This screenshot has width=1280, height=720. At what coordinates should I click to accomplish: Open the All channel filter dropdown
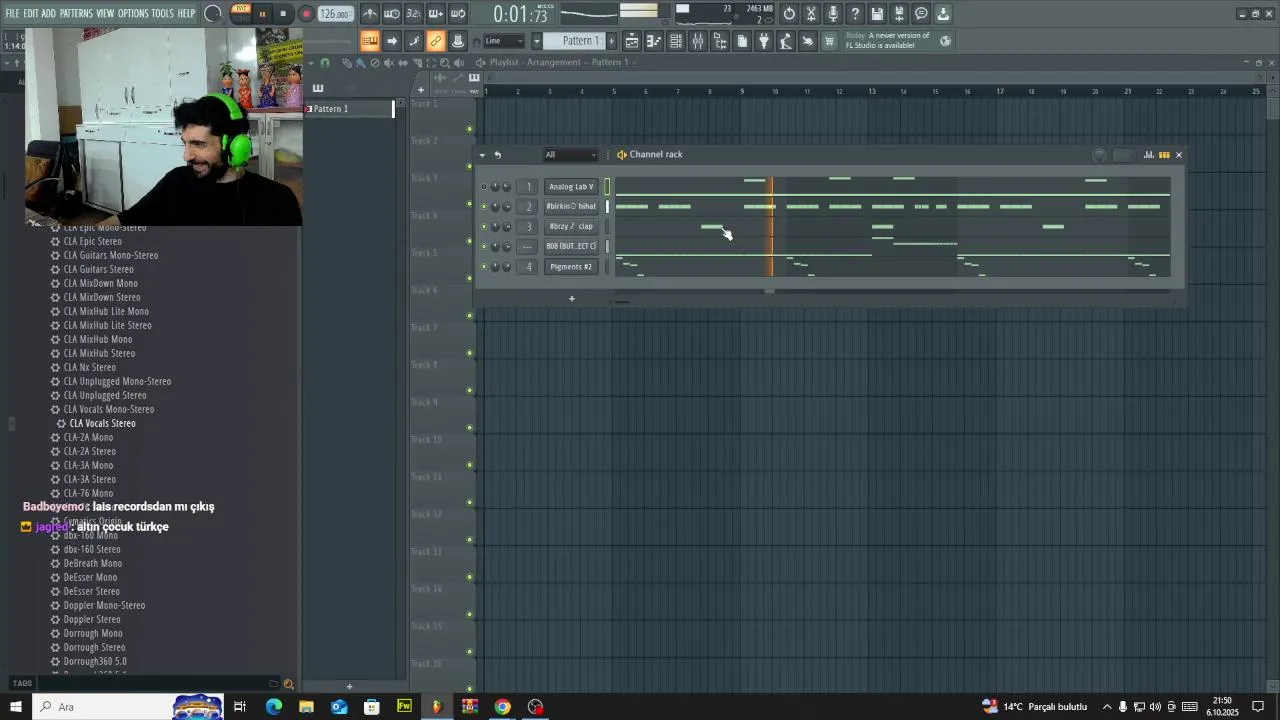tap(570, 155)
